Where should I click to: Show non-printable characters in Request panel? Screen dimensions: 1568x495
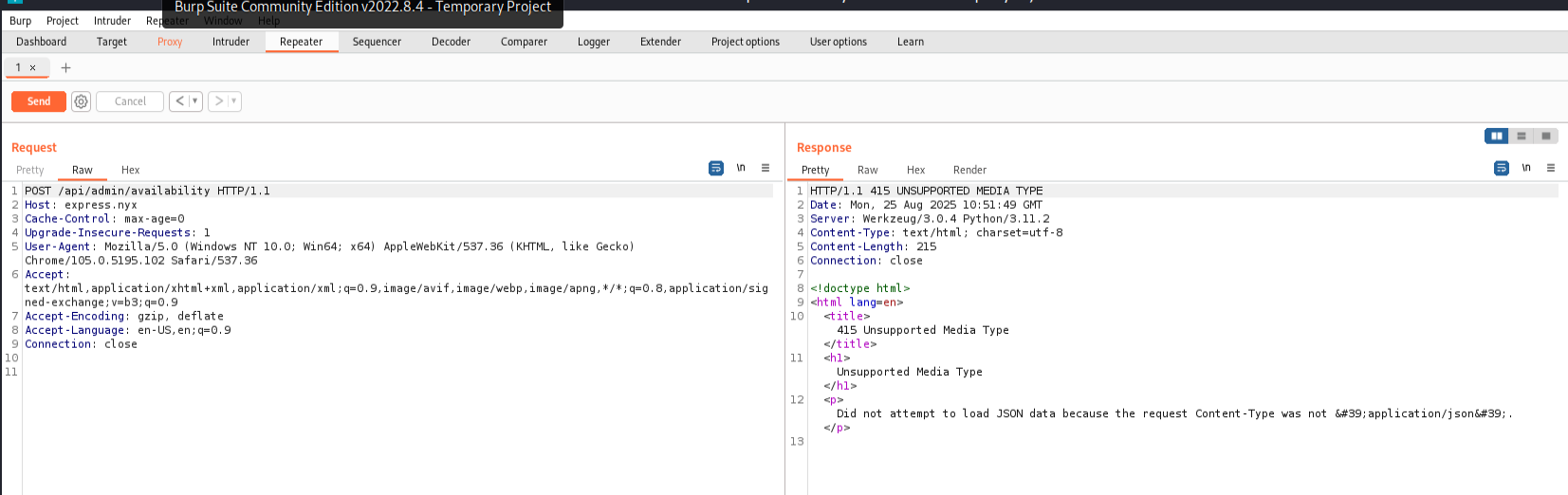(x=741, y=168)
